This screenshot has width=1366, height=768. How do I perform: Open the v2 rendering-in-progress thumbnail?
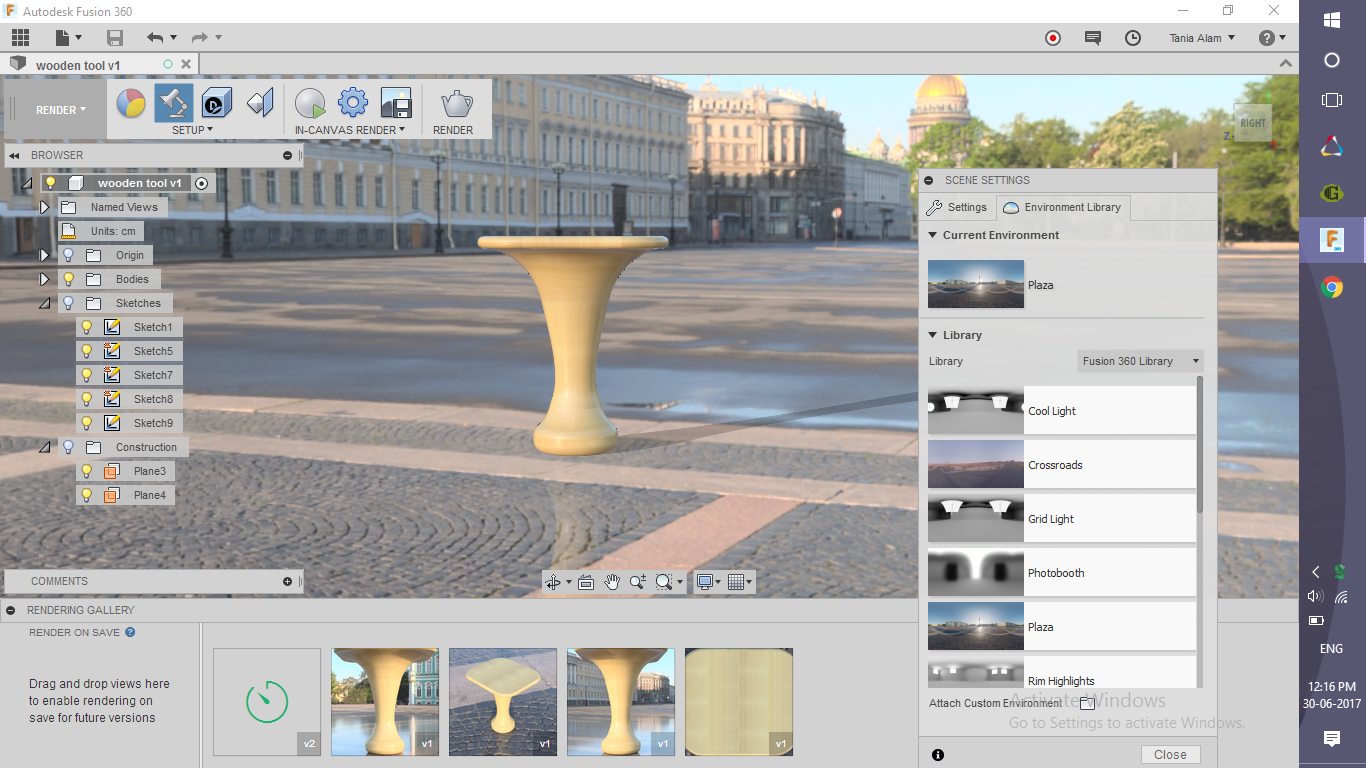pyautogui.click(x=267, y=701)
